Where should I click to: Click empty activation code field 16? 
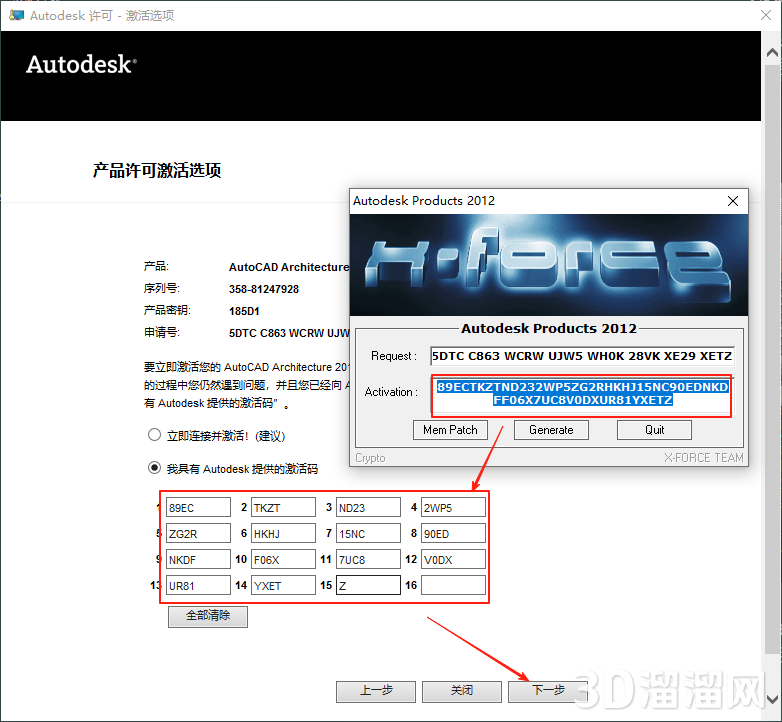[453, 585]
